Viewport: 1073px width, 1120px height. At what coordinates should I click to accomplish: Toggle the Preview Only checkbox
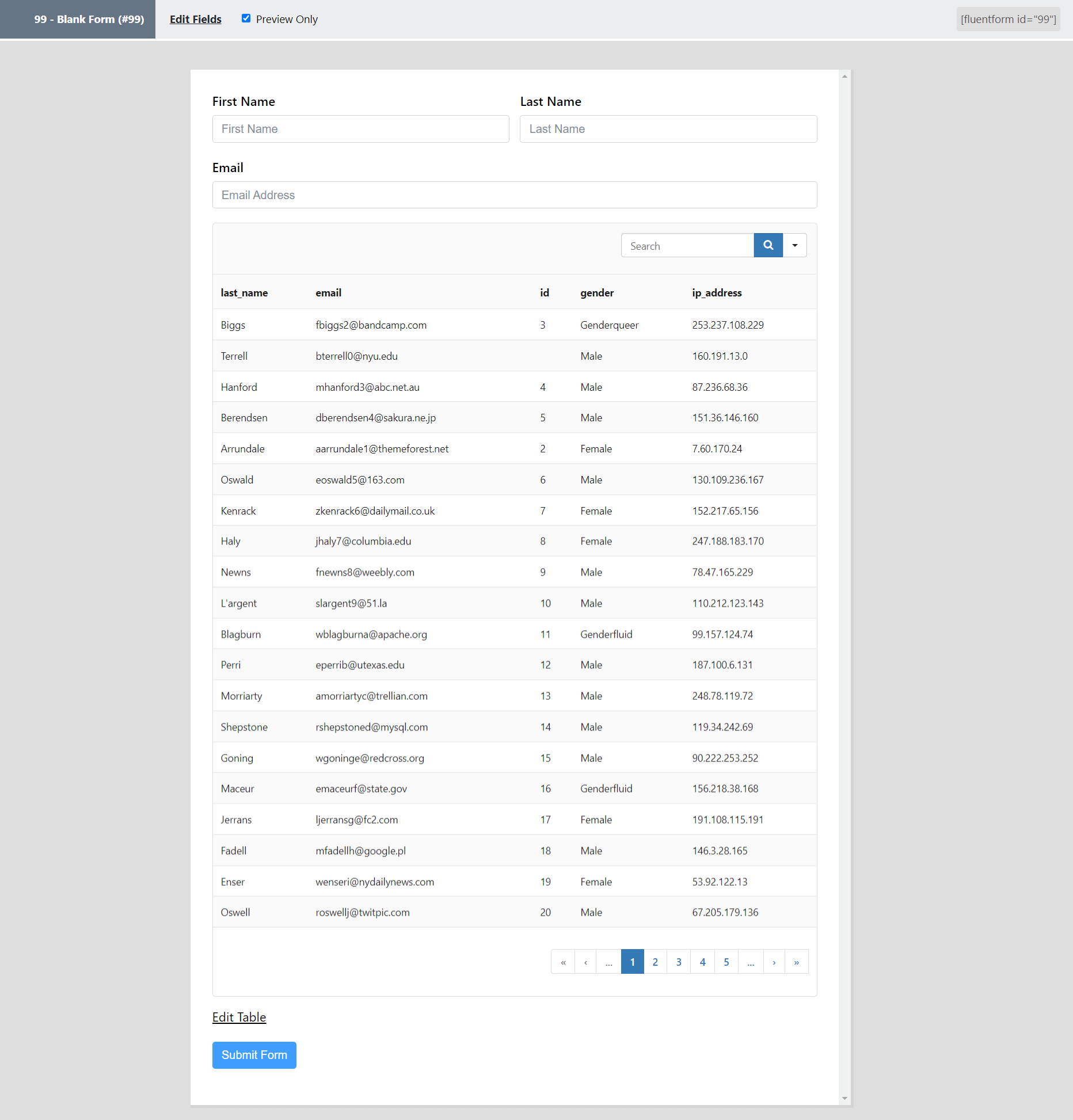pyautogui.click(x=246, y=18)
